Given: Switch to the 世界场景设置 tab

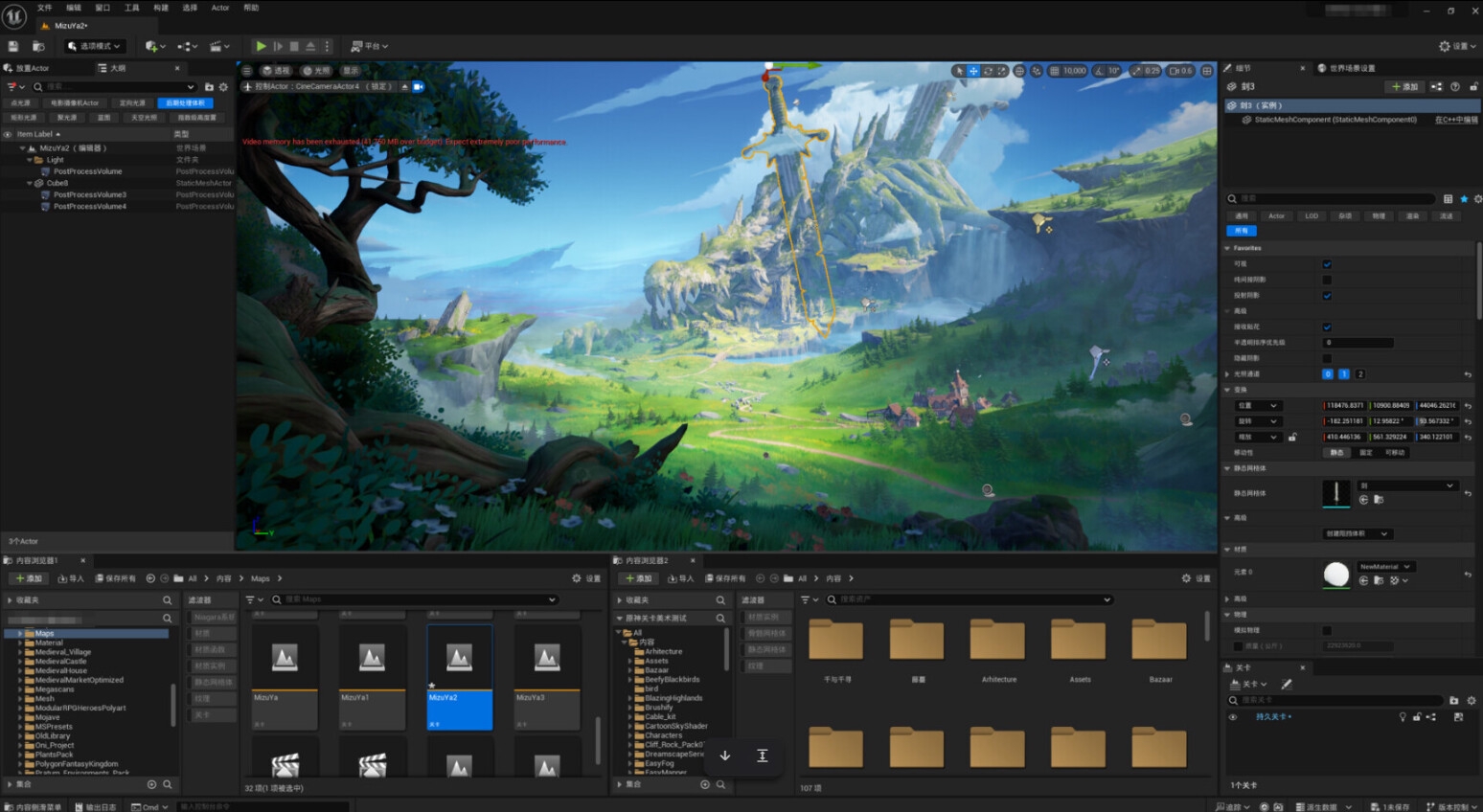Looking at the screenshot, I should tap(1351, 68).
